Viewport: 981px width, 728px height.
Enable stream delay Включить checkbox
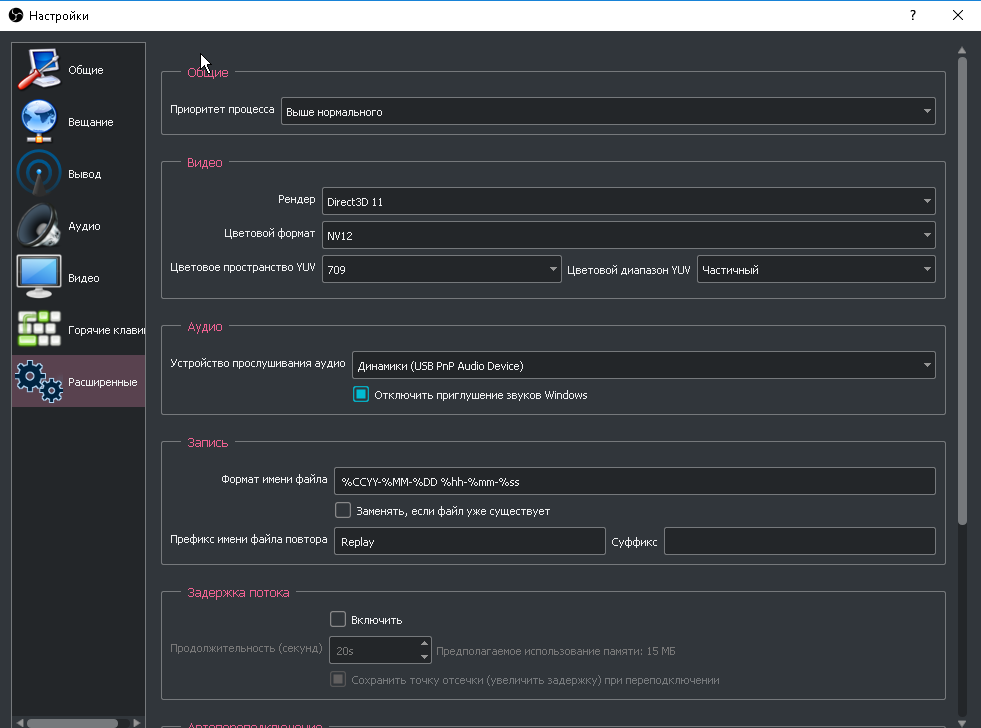pos(338,619)
